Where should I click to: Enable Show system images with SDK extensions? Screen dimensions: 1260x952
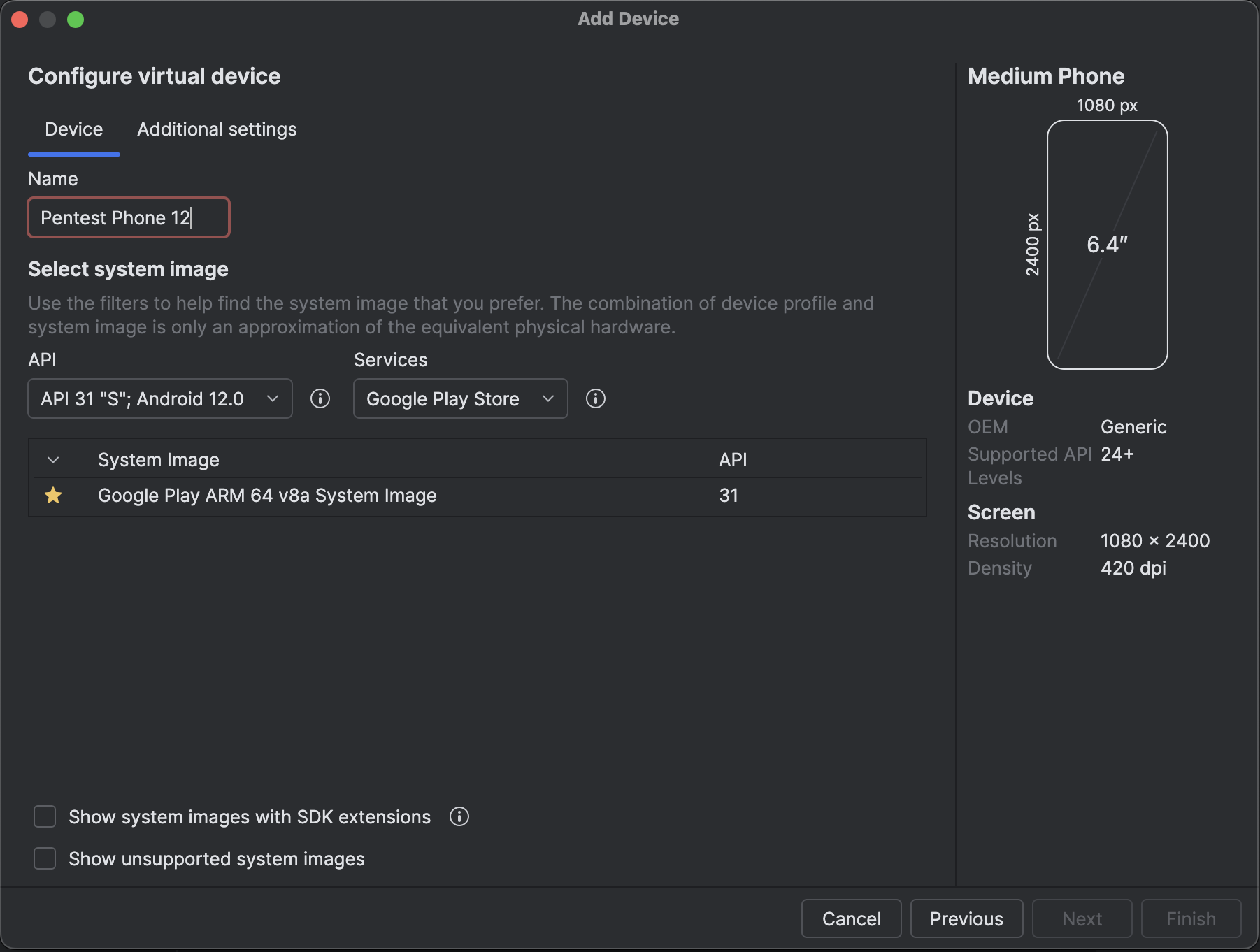[x=45, y=816]
